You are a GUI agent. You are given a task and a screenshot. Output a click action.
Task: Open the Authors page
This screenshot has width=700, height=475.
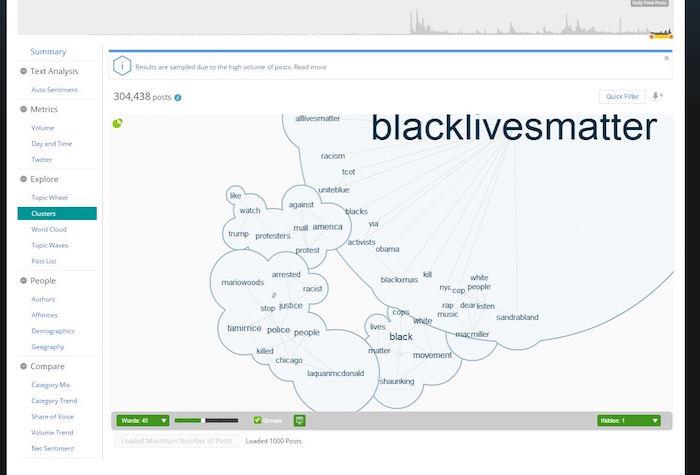(43, 299)
